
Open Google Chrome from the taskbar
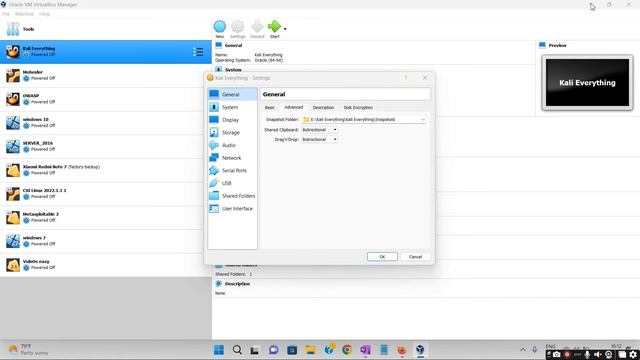click(x=347, y=350)
